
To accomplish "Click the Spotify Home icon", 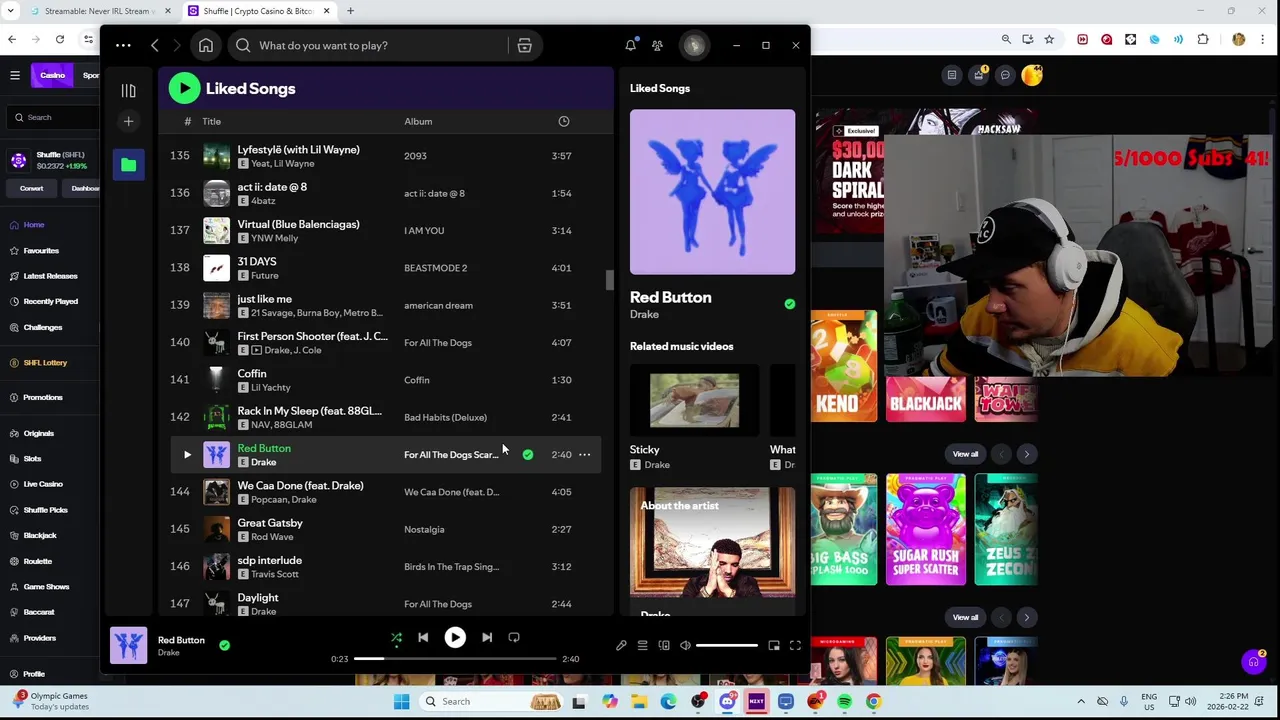I will click(206, 45).
